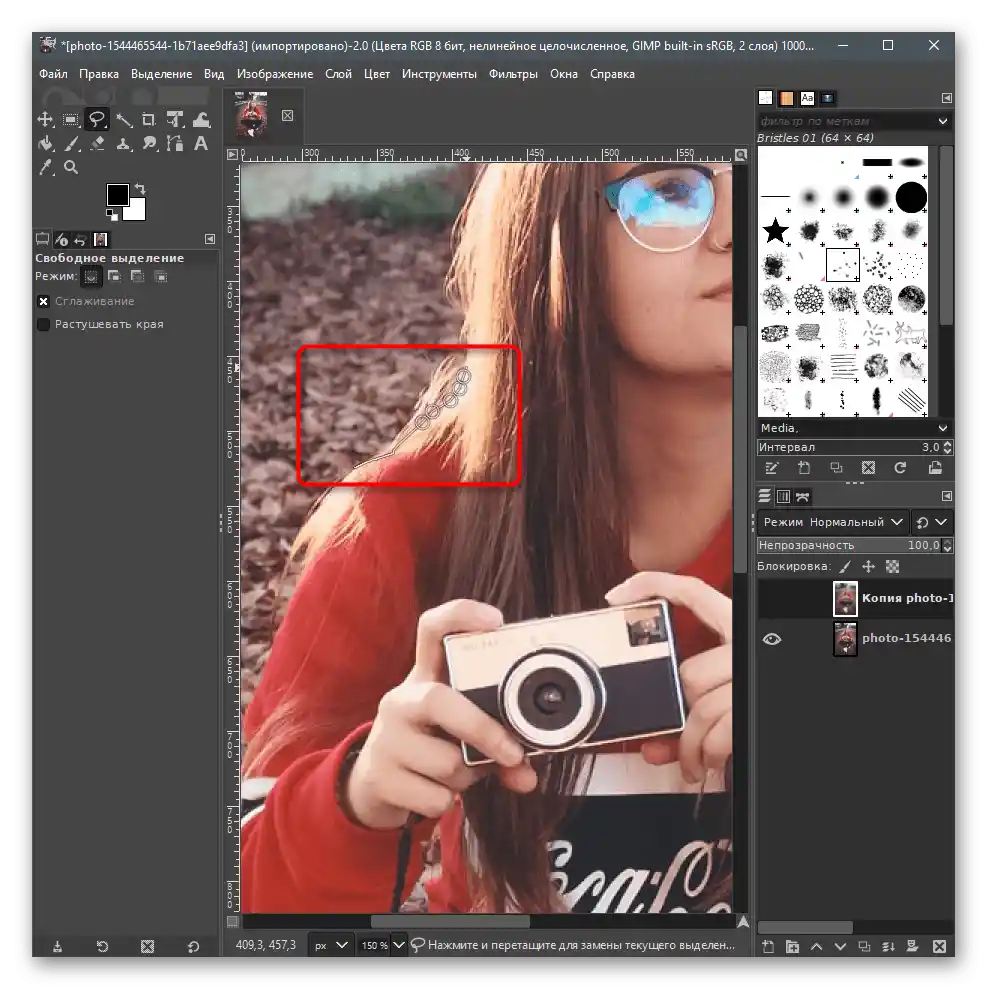
Task: Toggle lock position and size
Action: [868, 566]
